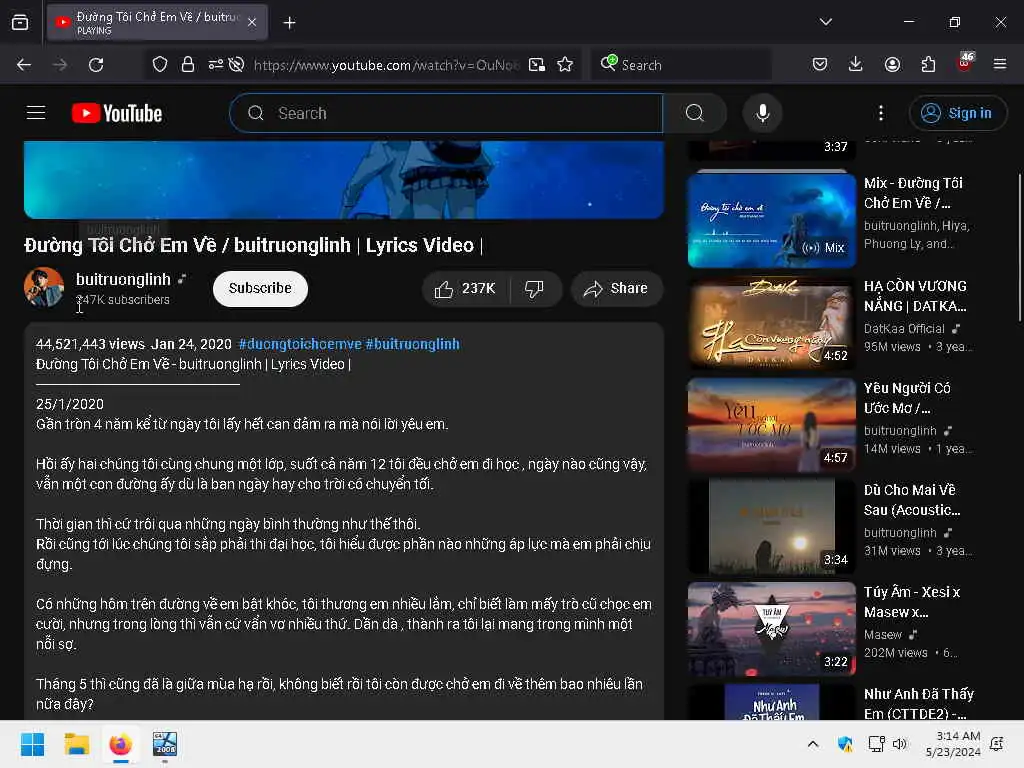Screen dimensions: 1024x768
Task: Click autoplay blocked icon in address bar
Action: click(236, 64)
